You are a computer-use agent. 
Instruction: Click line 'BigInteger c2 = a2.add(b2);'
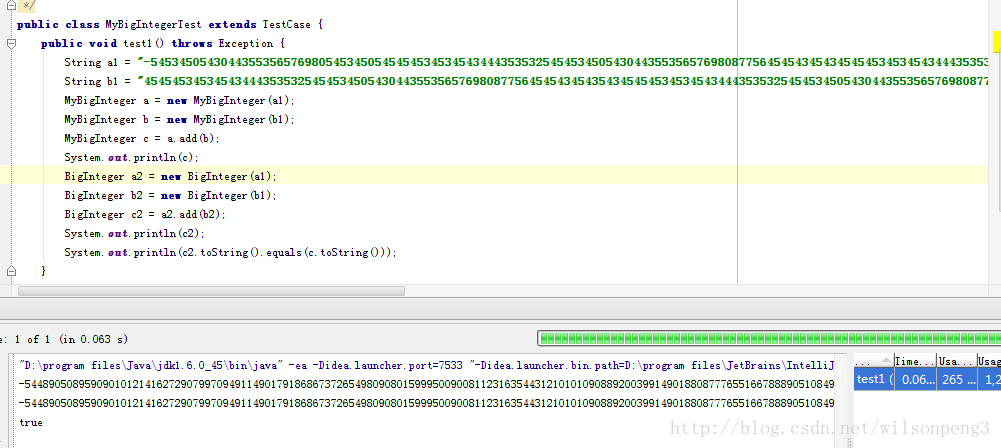point(146,214)
